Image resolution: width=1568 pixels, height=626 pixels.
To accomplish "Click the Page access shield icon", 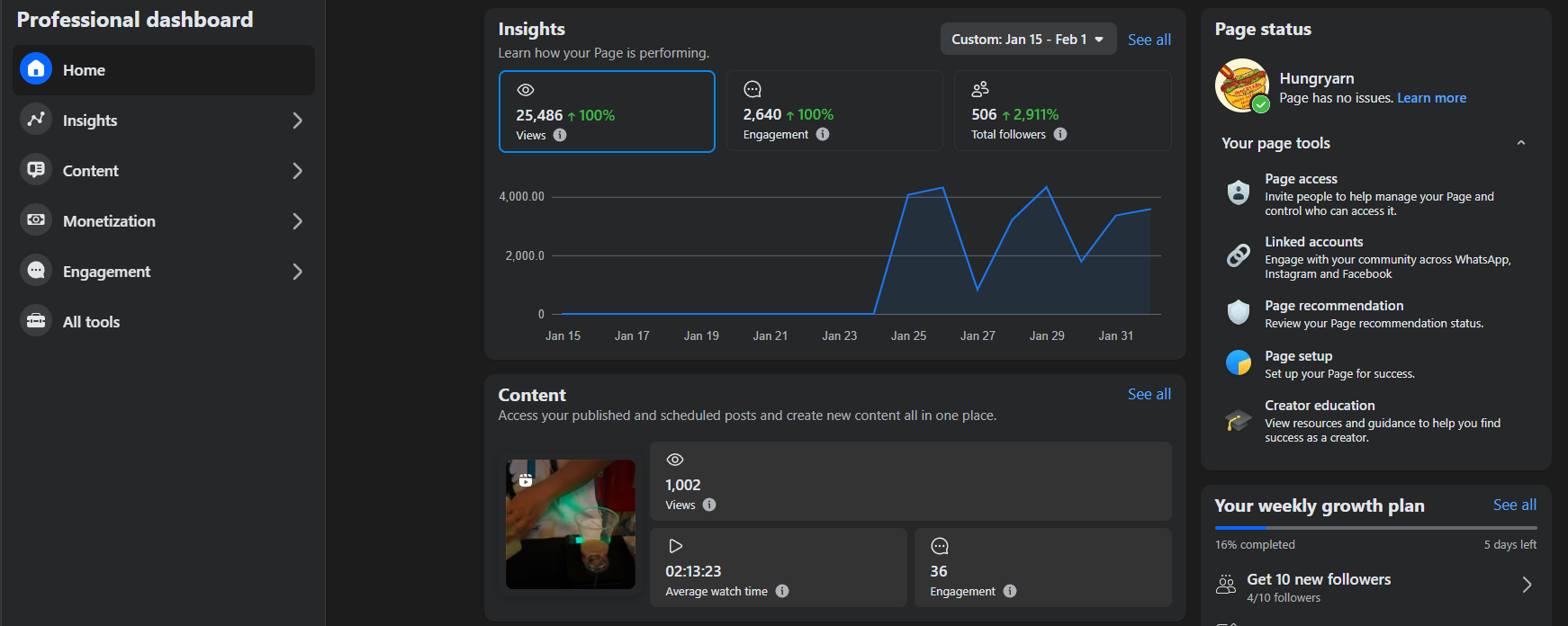I will click(1239, 192).
